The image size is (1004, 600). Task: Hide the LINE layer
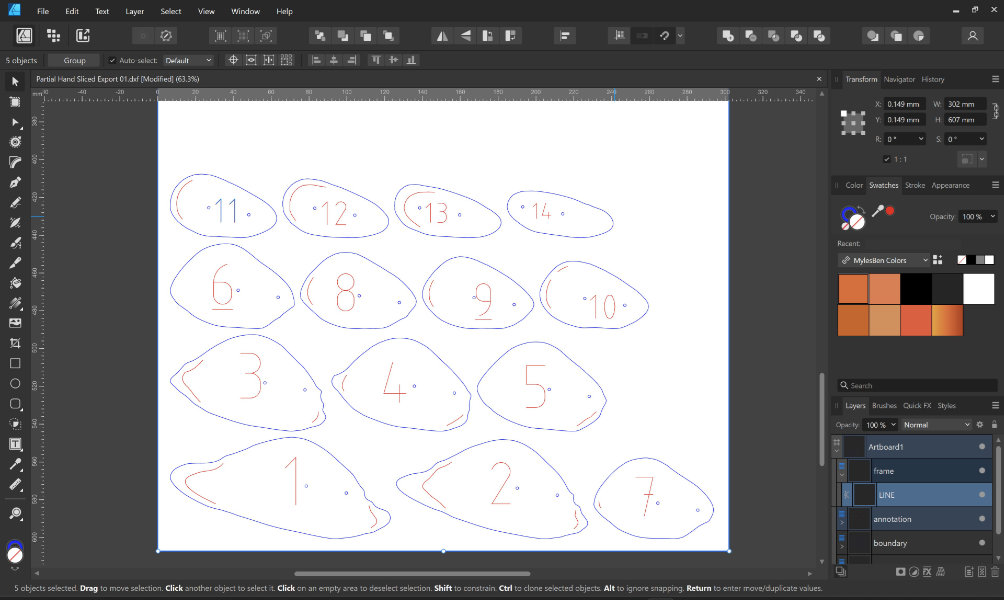(982, 494)
